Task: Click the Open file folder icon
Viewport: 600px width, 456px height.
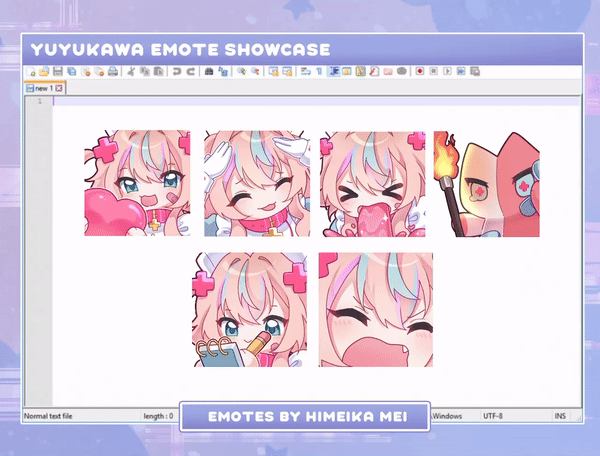Action: (x=44, y=72)
